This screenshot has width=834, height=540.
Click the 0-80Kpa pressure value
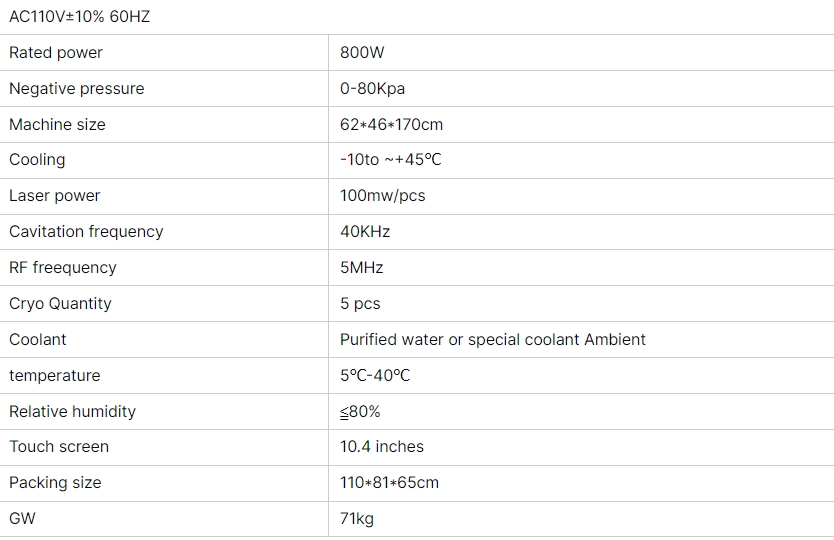[372, 88]
